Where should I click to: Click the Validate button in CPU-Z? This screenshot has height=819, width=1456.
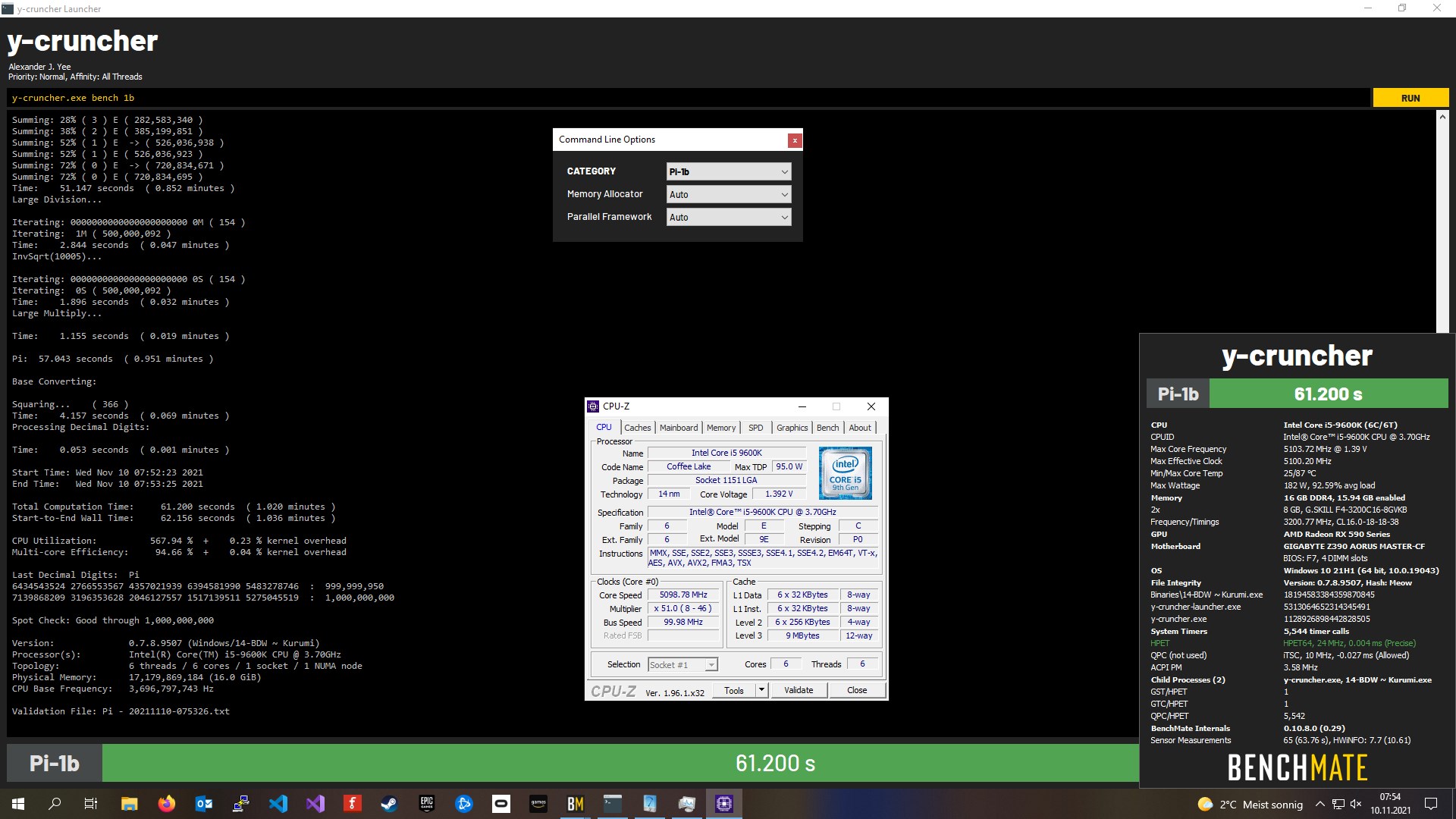pyautogui.click(x=798, y=689)
